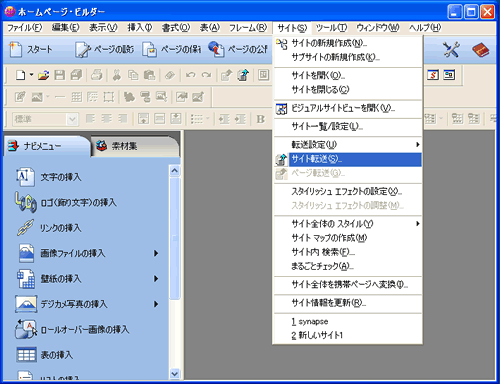Image resolution: width=500 pixels, height=384 pixels.
Task: Toggle the Bold B formatting button
Action: 260,119
